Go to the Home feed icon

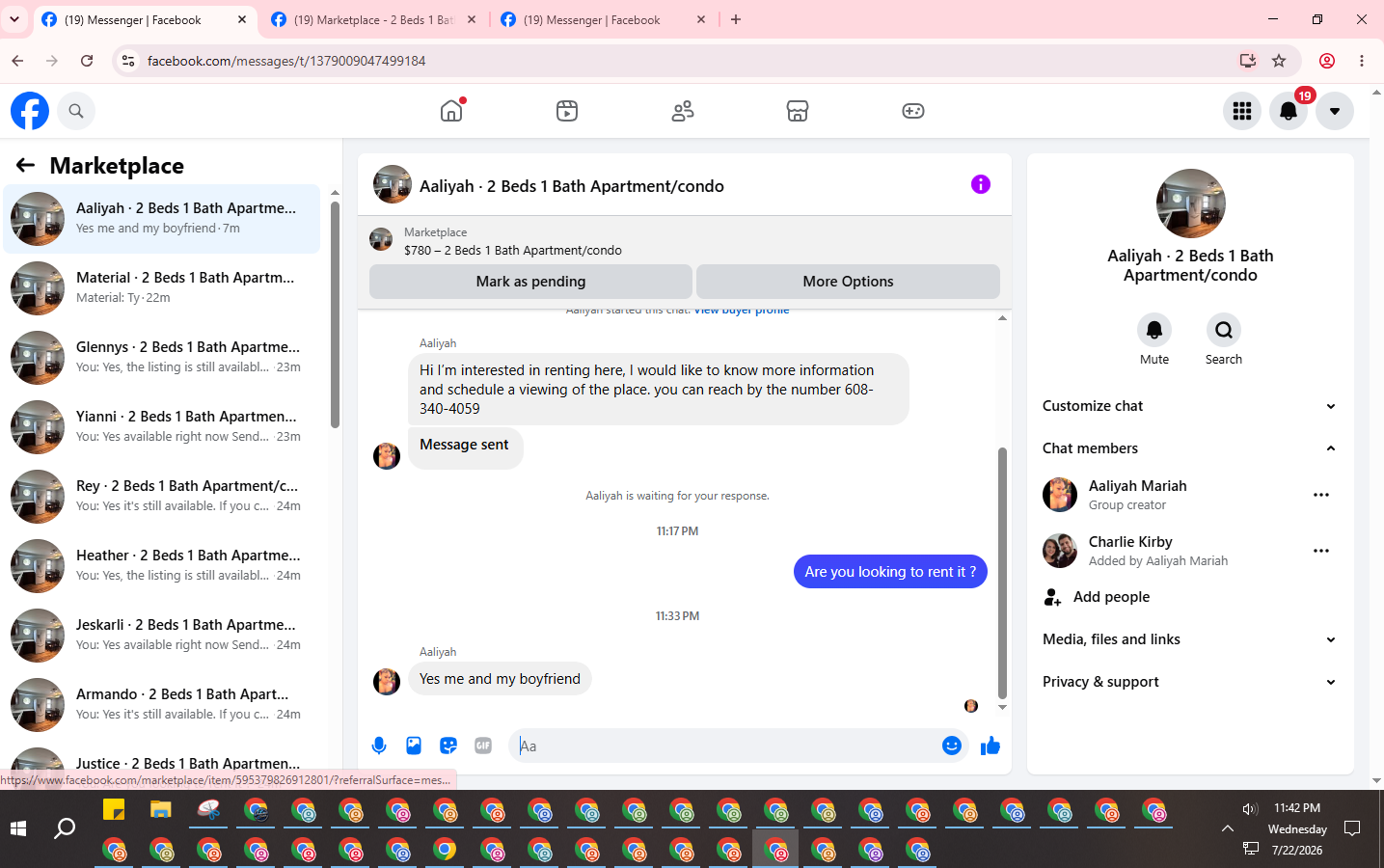click(451, 111)
